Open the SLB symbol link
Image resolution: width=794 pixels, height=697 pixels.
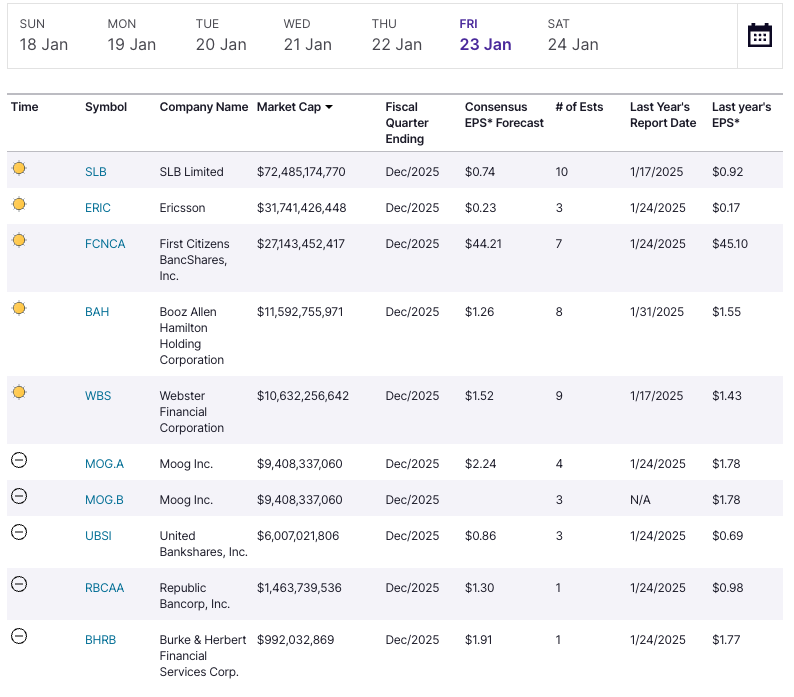point(96,172)
